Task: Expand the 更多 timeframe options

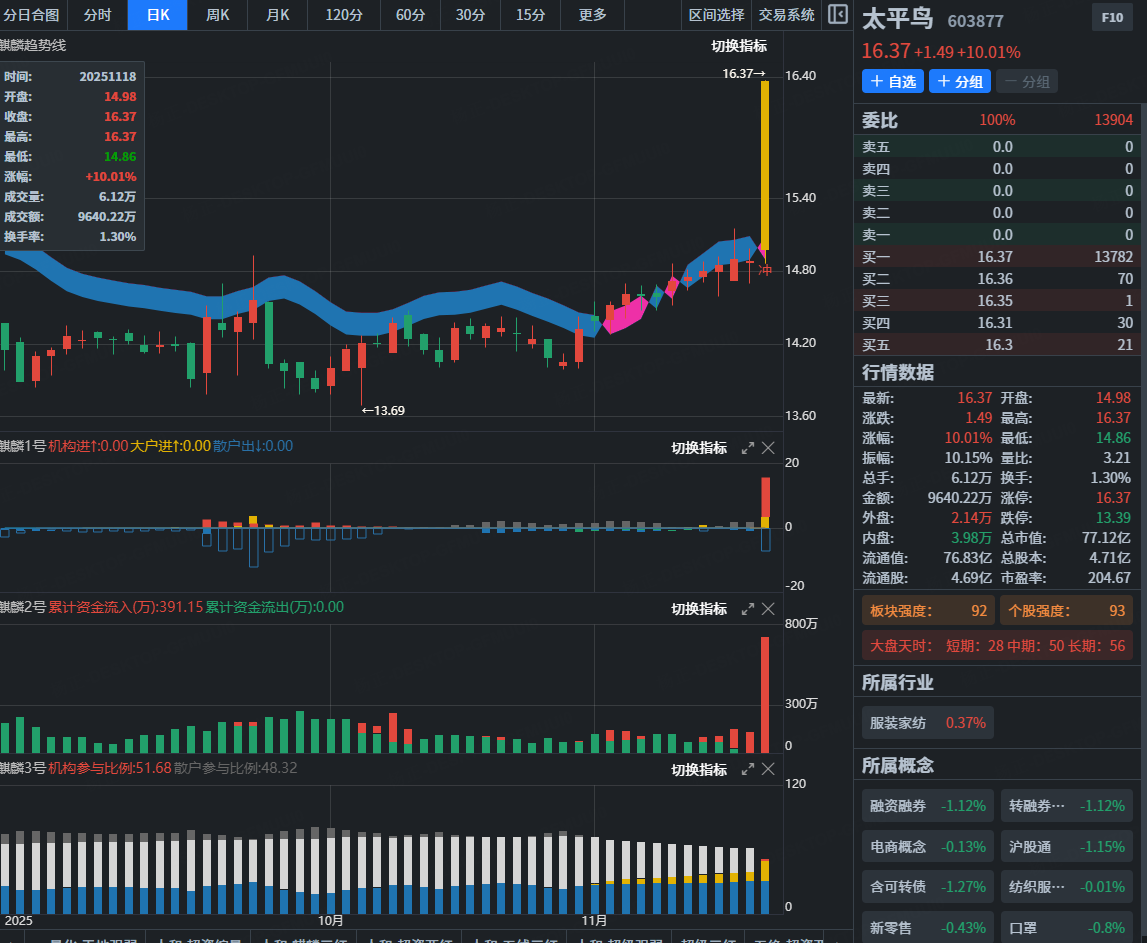Action: click(x=592, y=15)
